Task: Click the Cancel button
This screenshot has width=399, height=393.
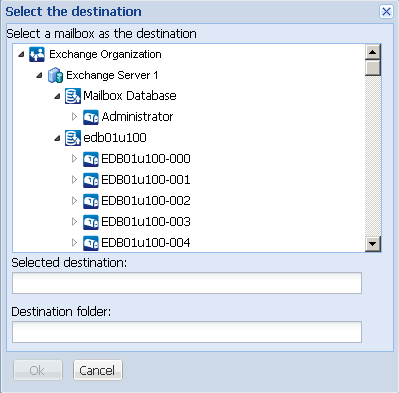Action: tap(98, 370)
